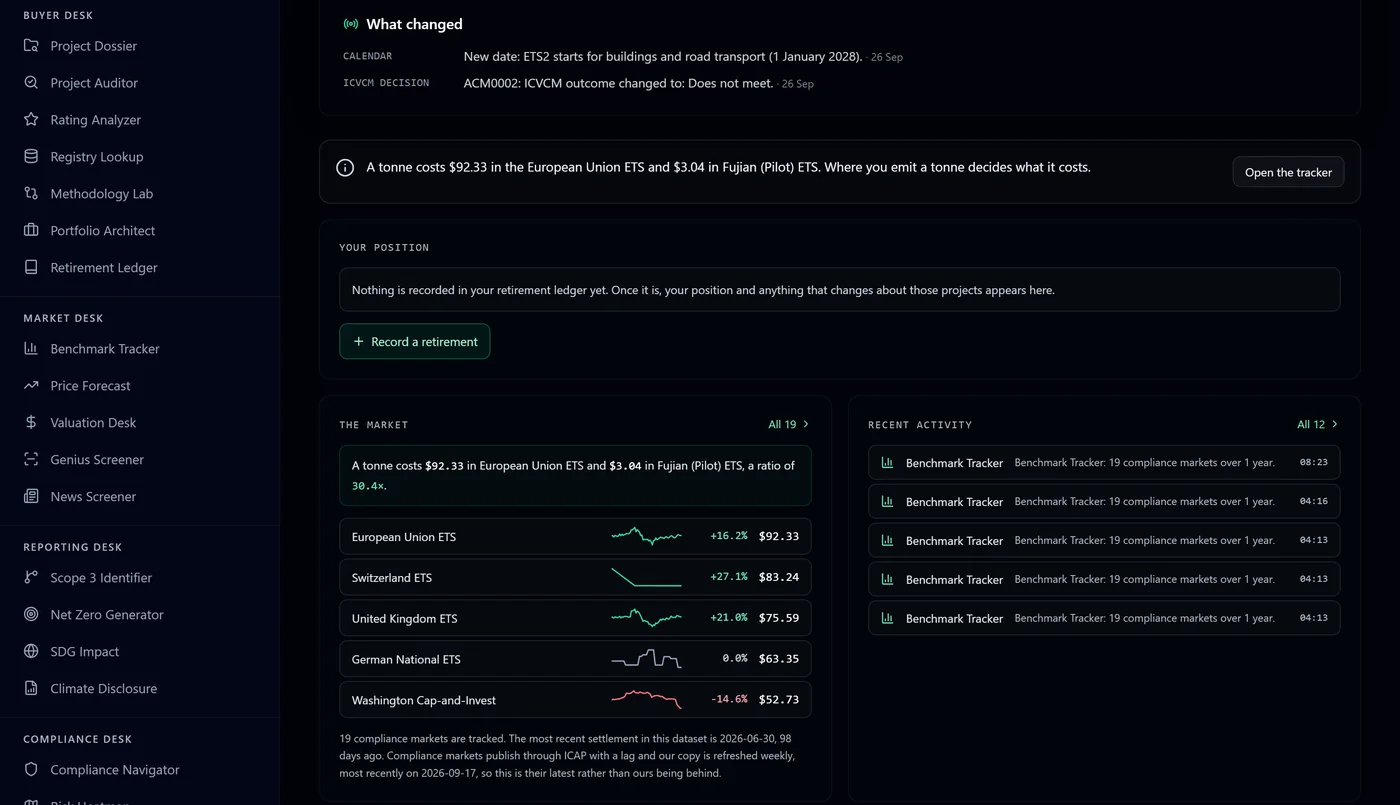Click the Net Zero Generator target icon

pos(31,614)
